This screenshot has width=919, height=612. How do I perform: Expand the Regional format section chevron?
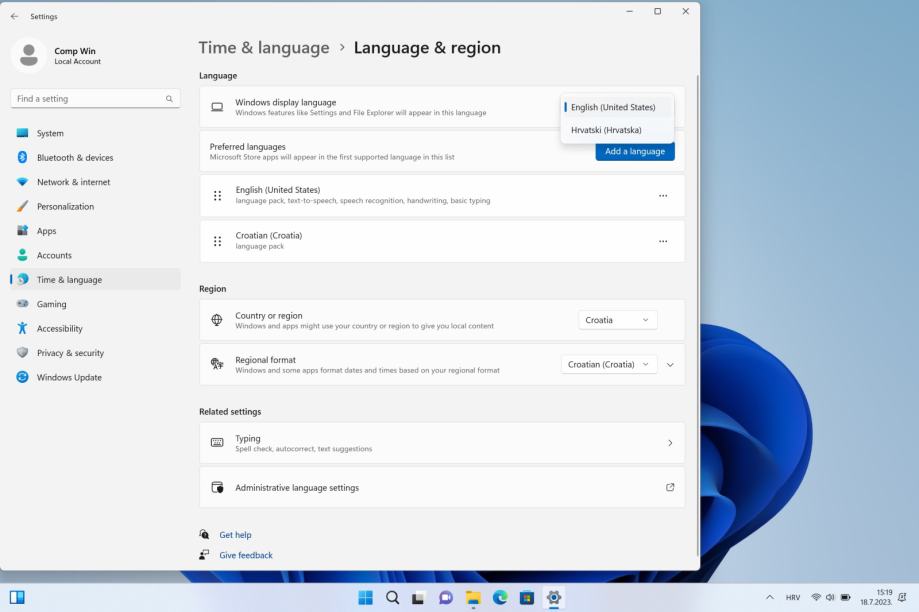[670, 365]
